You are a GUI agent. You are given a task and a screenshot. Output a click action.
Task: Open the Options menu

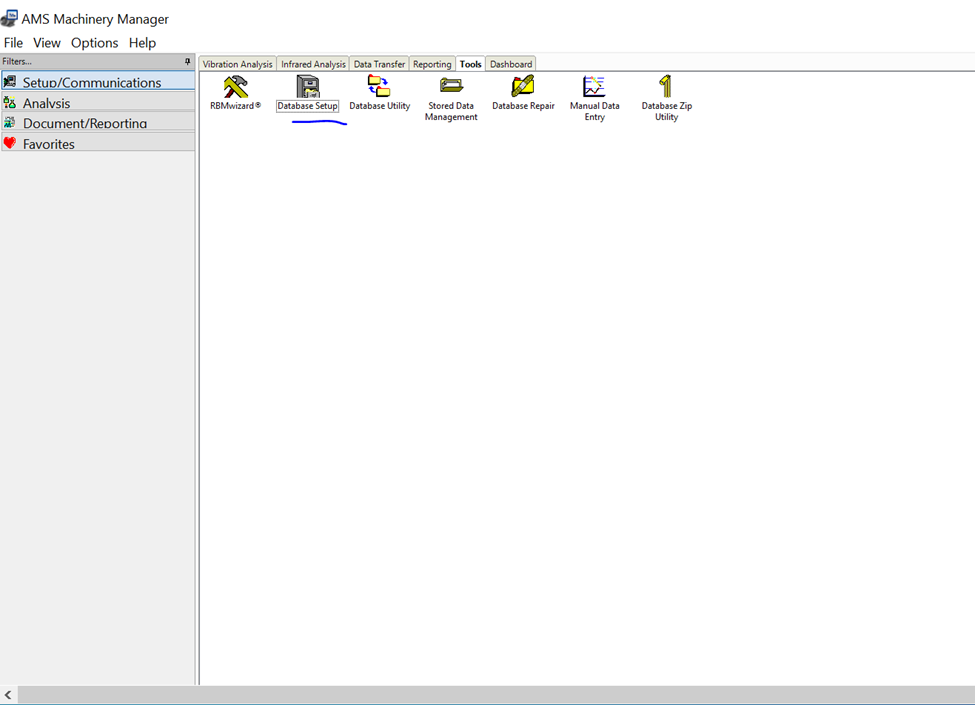94,43
